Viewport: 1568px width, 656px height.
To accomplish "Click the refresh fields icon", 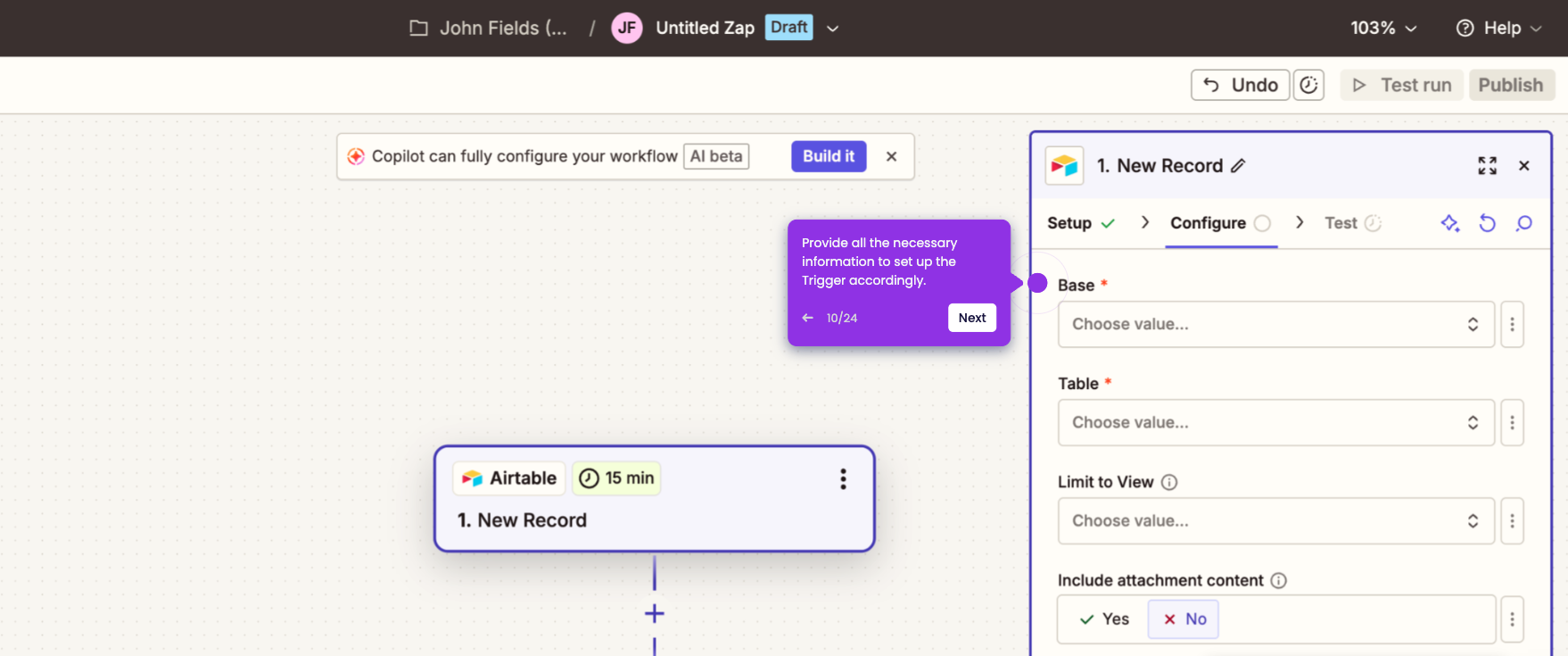I will coord(1487,223).
